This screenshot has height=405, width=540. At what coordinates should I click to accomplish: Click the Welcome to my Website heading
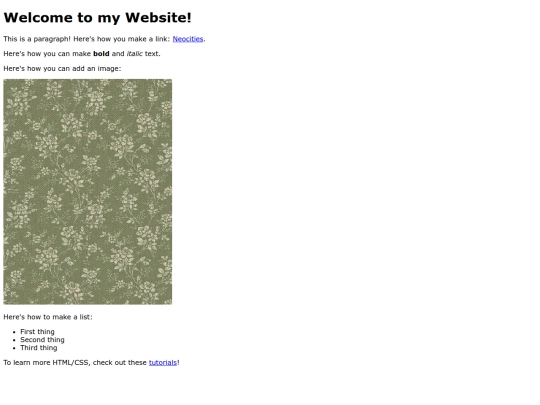[97, 18]
